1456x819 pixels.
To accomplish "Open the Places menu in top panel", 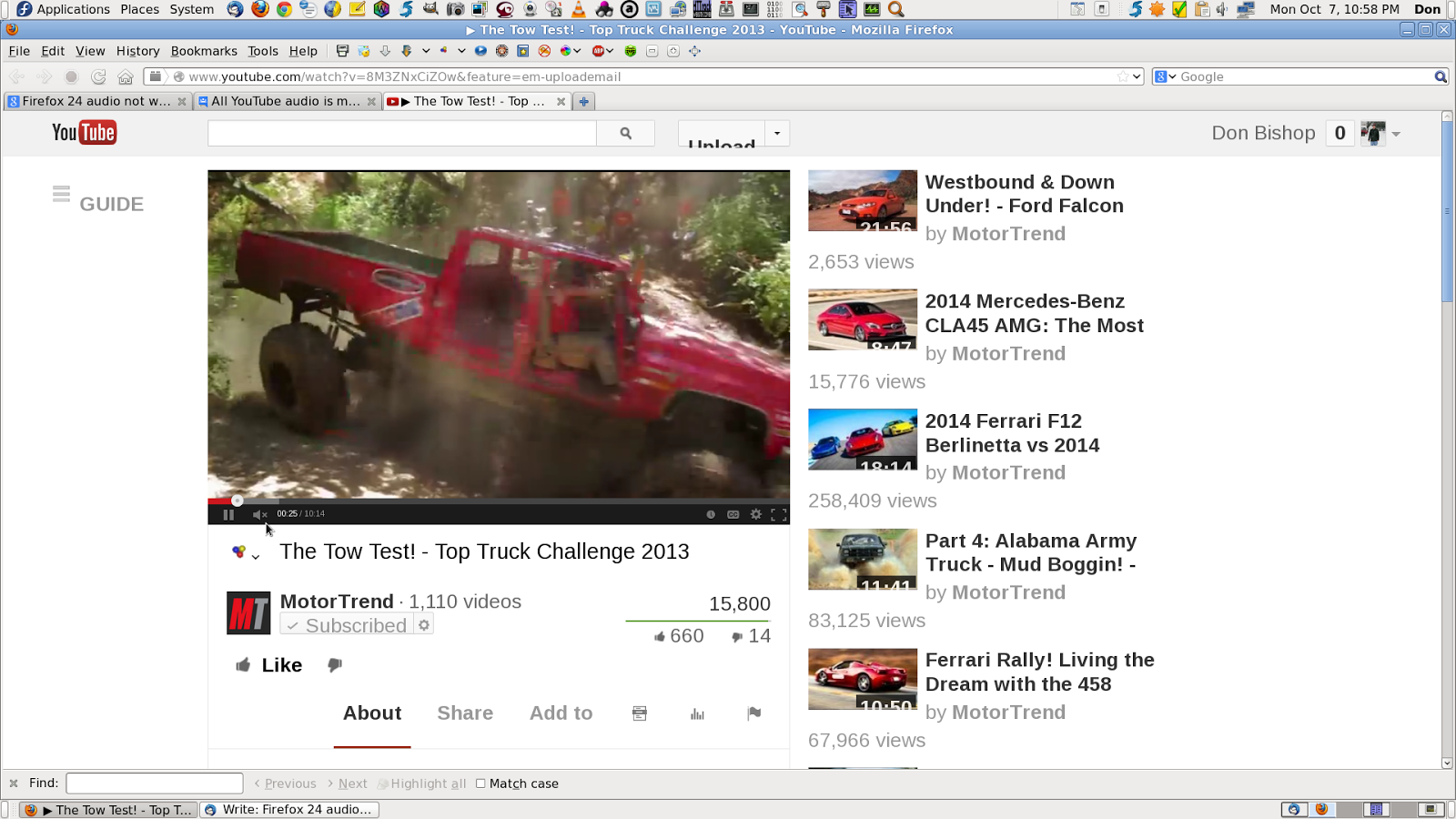I will click(x=139, y=9).
